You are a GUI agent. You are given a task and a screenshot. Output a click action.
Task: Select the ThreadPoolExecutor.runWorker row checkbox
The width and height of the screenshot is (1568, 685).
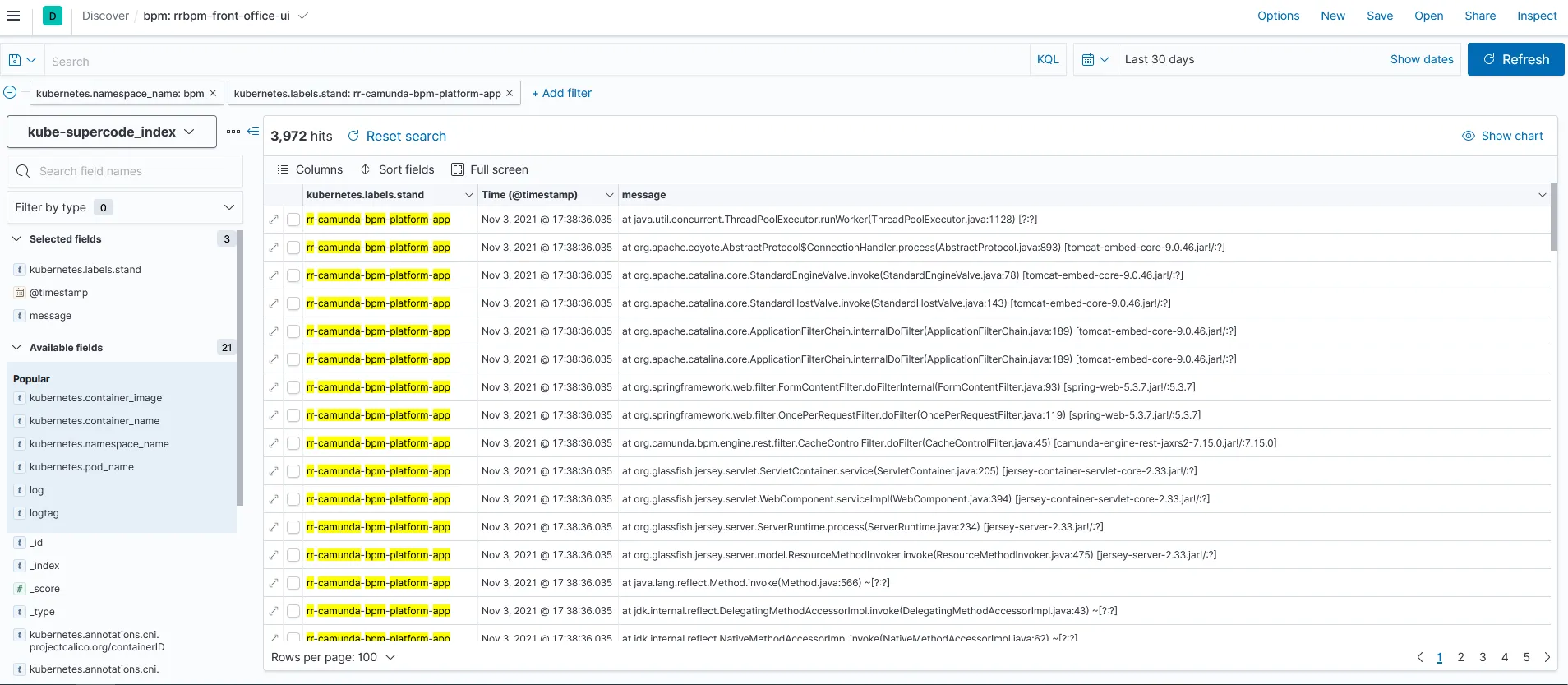coord(293,220)
